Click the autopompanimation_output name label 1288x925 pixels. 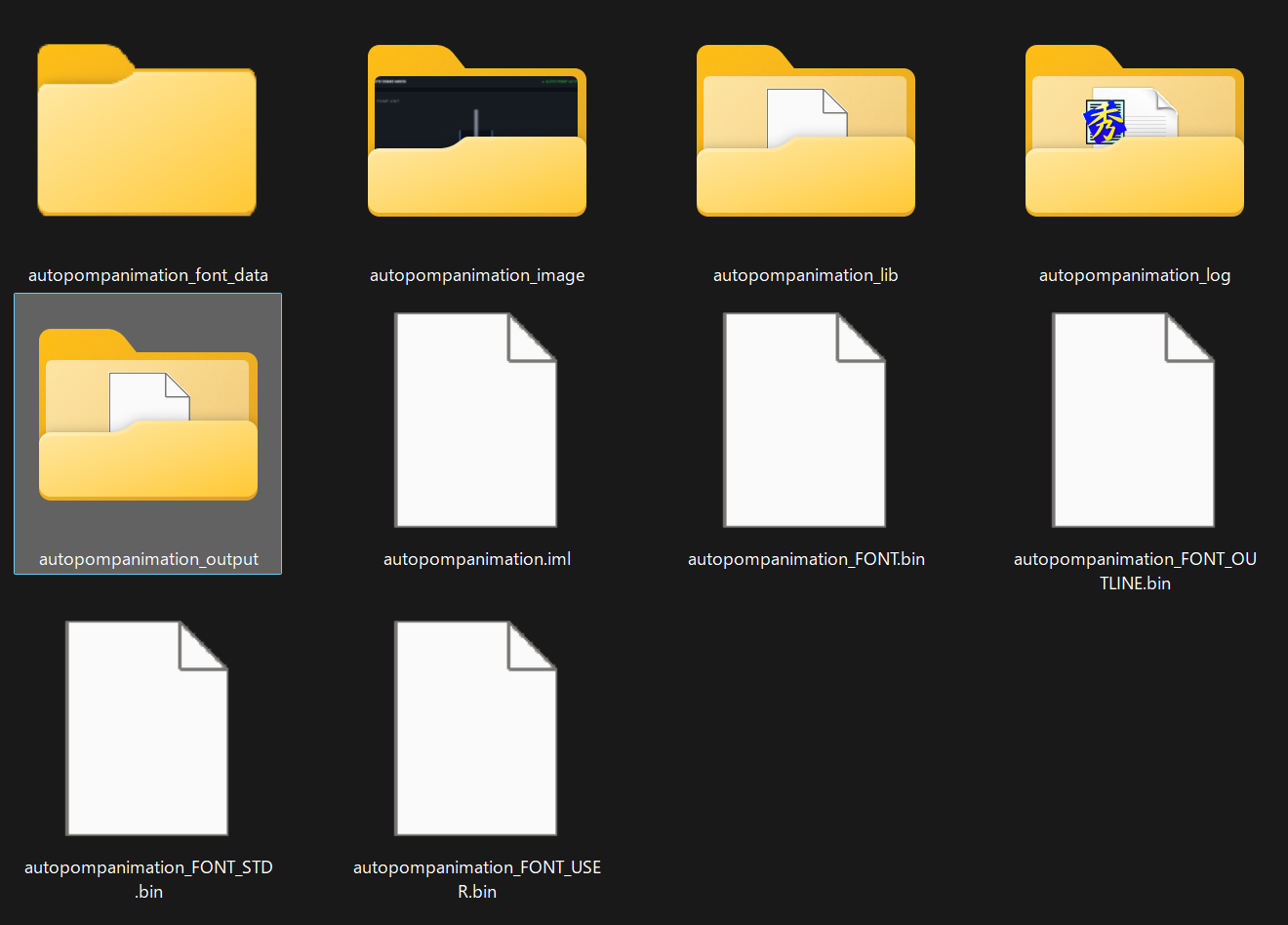pos(148,559)
